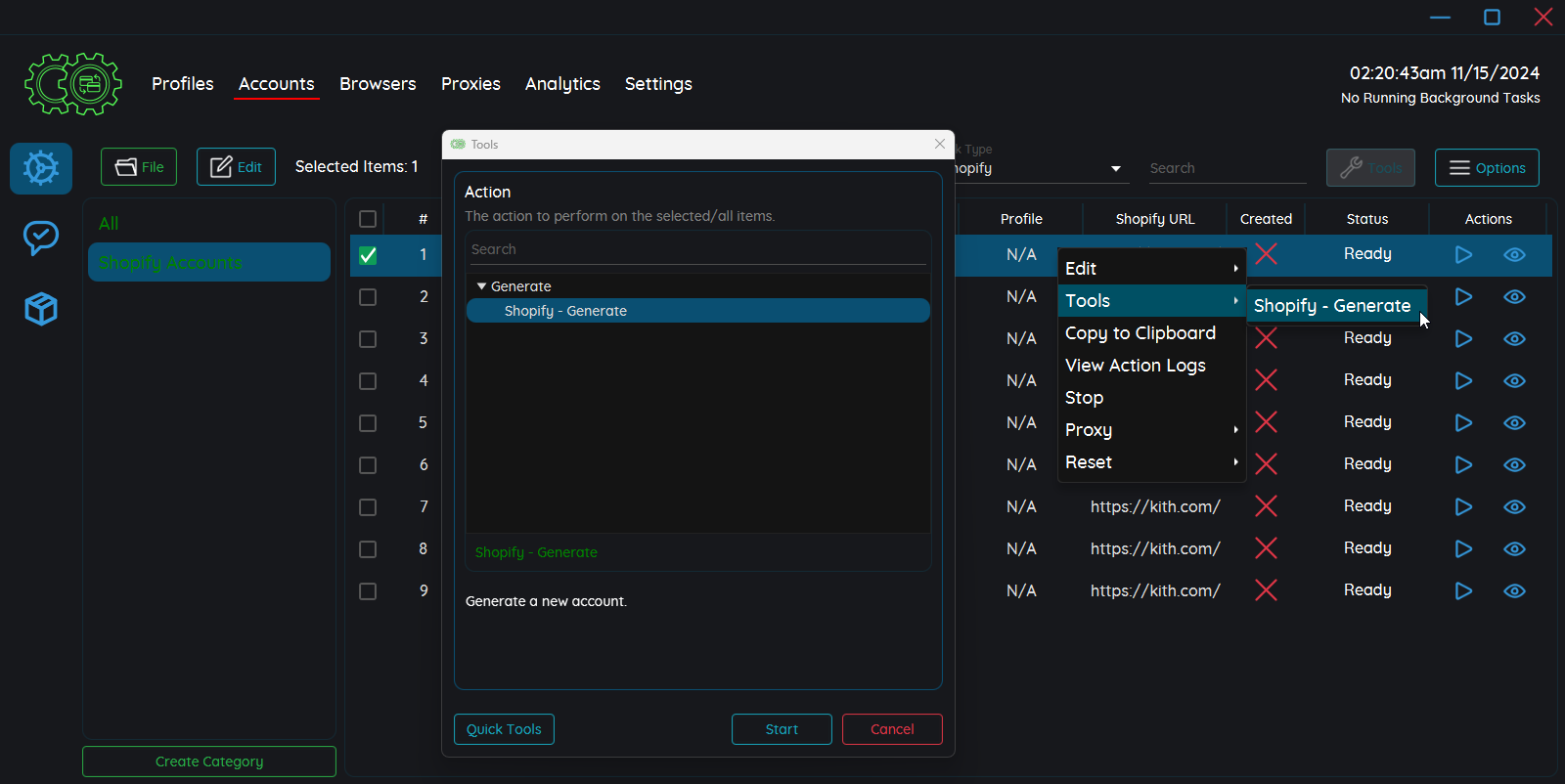Select Copy to Clipboard in context menu

tap(1140, 333)
